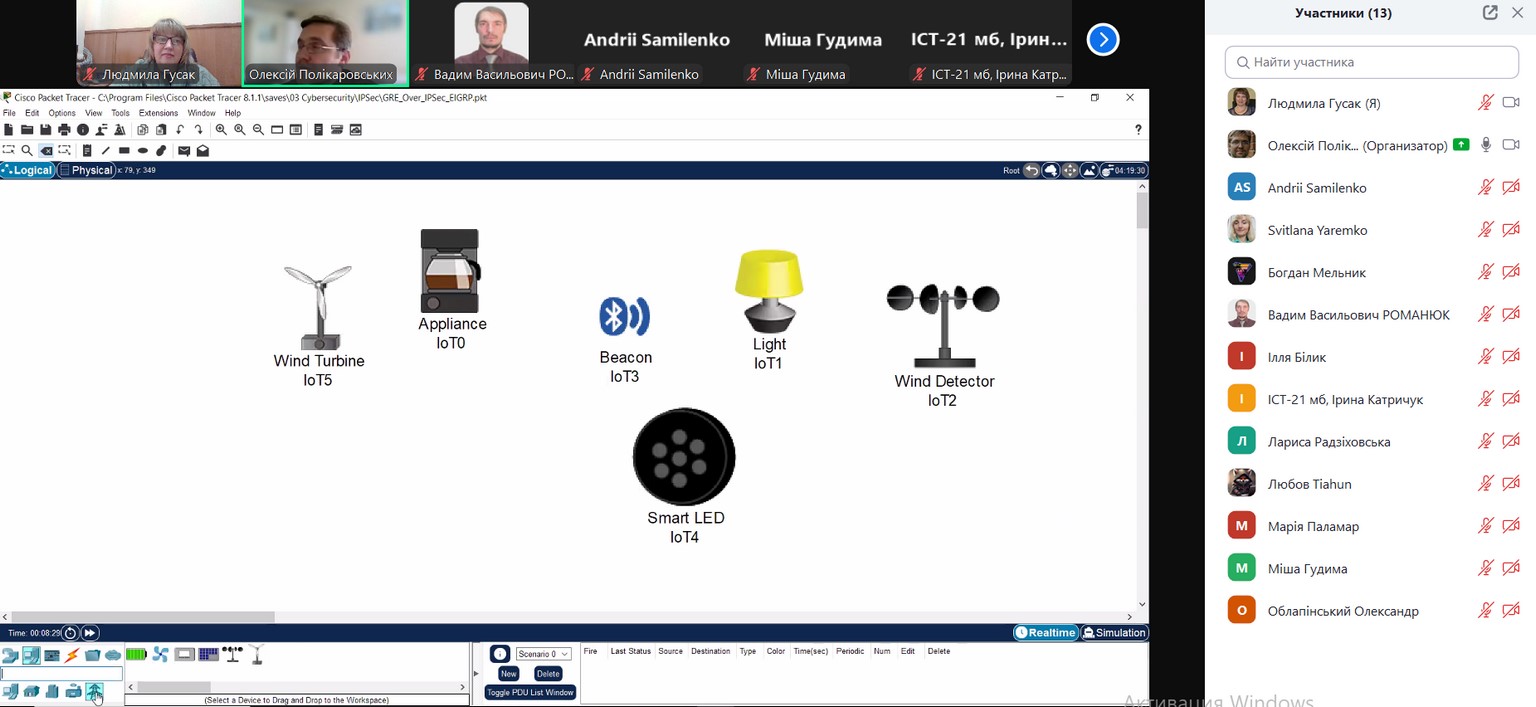Click the participant search field
The image size is (1536, 707).
[1371, 62]
